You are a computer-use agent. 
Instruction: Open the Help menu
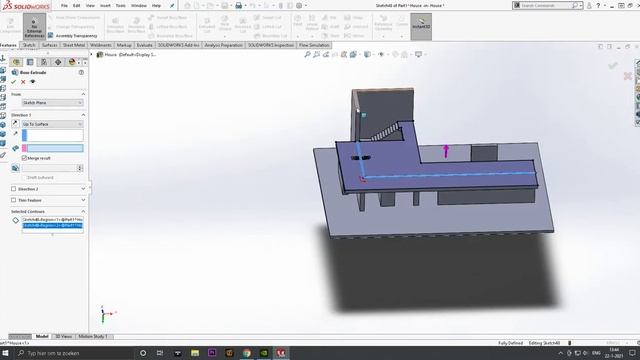click(156, 6)
